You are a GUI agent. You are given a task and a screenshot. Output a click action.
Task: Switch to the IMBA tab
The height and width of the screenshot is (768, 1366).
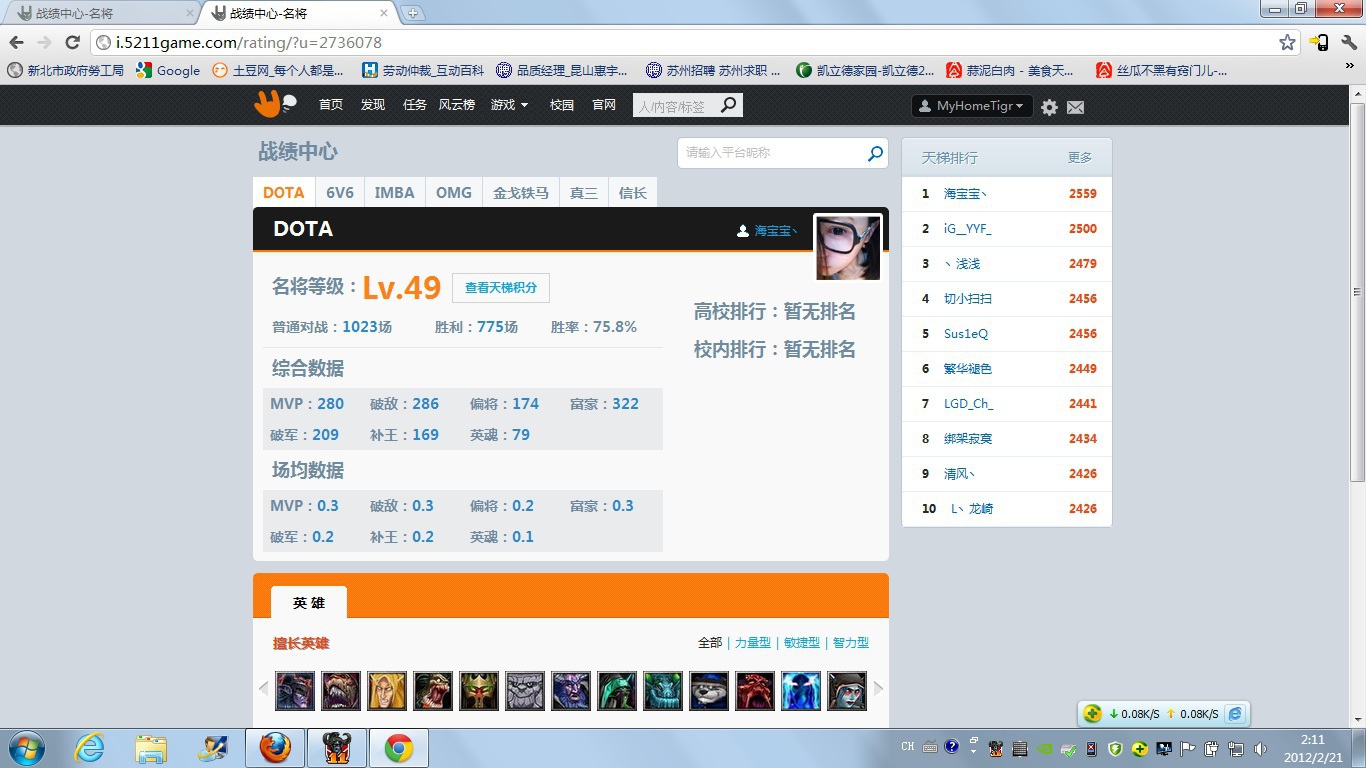click(x=394, y=192)
